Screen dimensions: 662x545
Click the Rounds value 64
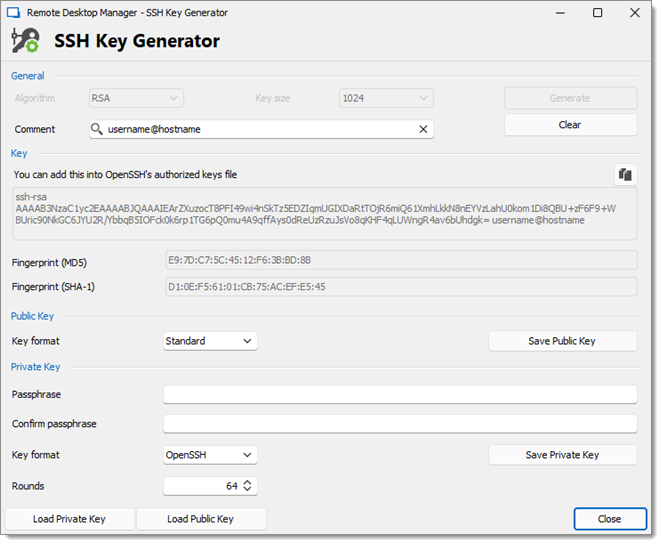pos(232,486)
